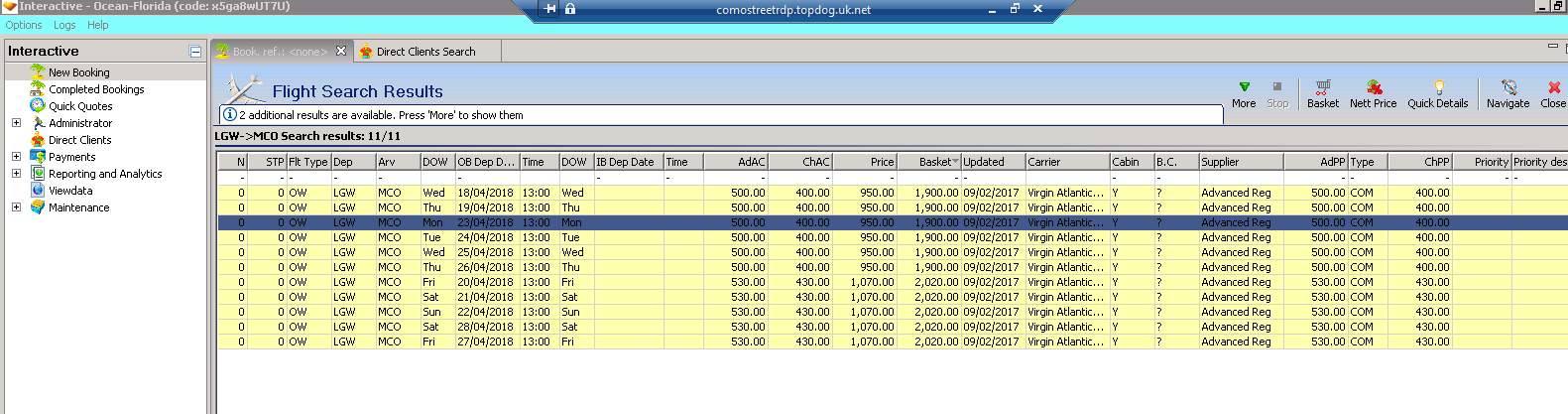Select the row departing 22/04/2018

(893, 312)
